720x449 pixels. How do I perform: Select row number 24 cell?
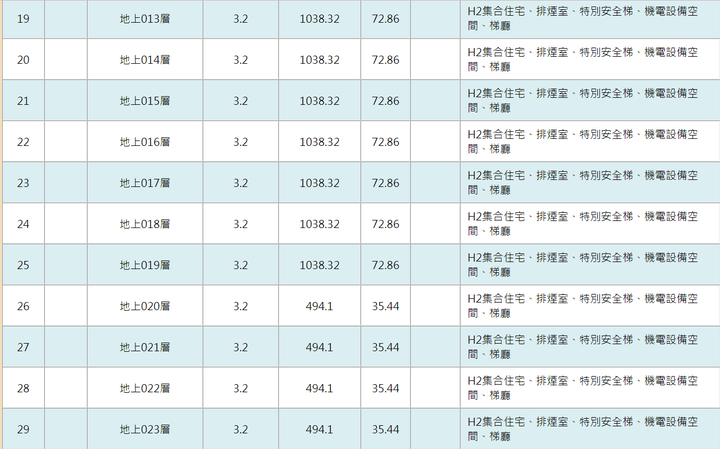(23, 224)
